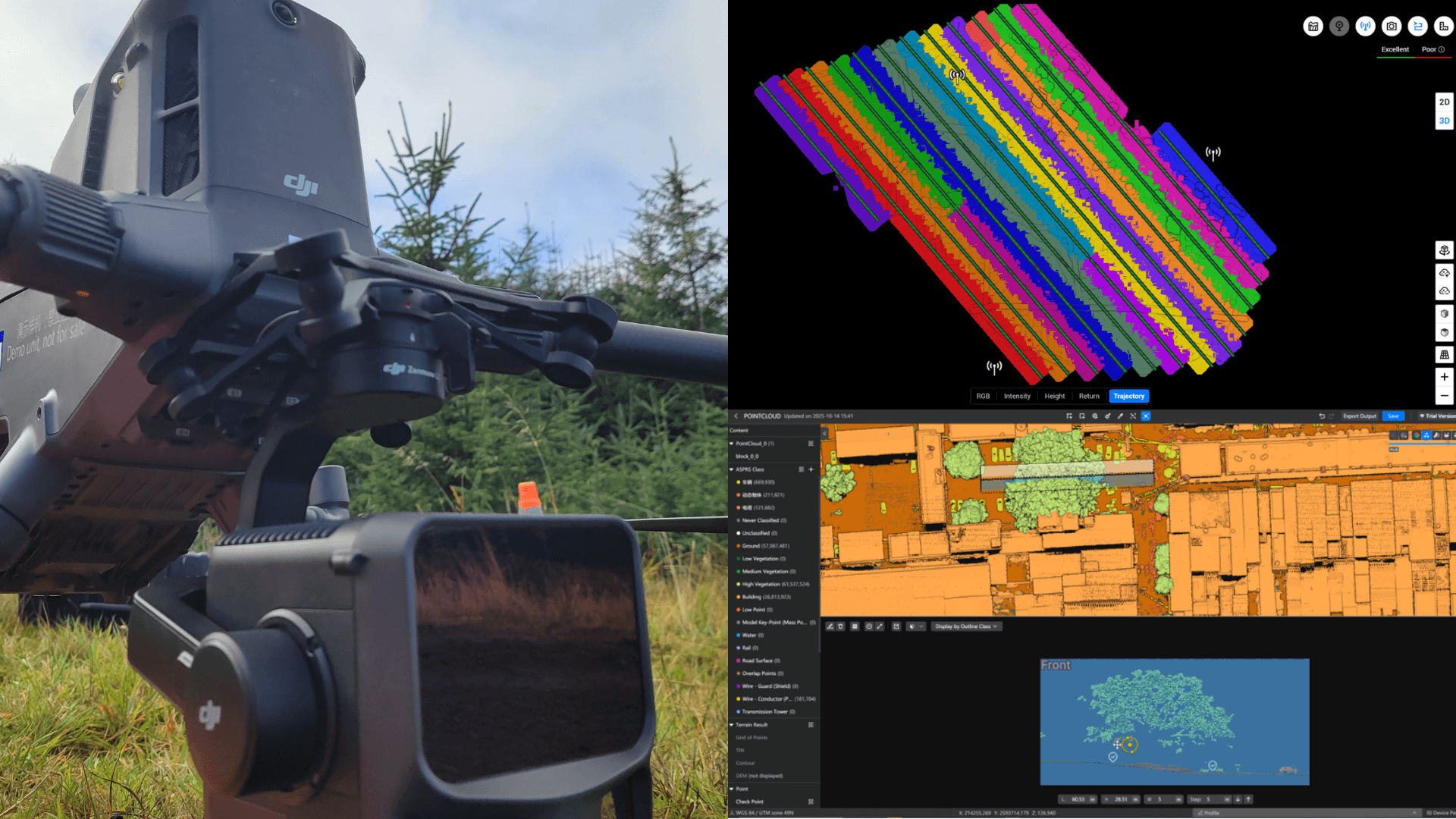Screen dimensions: 1456x819
Task: Collapse the Terrain Result section
Action: click(x=731, y=725)
